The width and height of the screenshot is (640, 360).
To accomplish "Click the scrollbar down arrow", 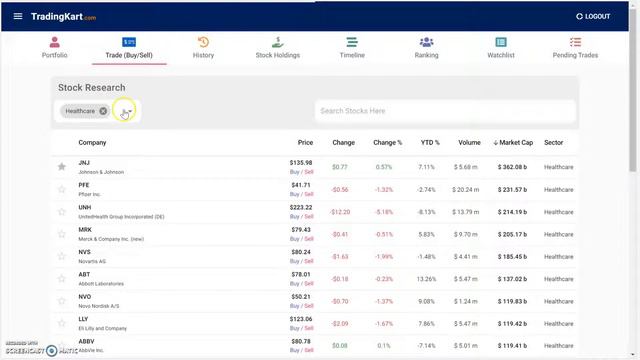I will click(x=633, y=355).
